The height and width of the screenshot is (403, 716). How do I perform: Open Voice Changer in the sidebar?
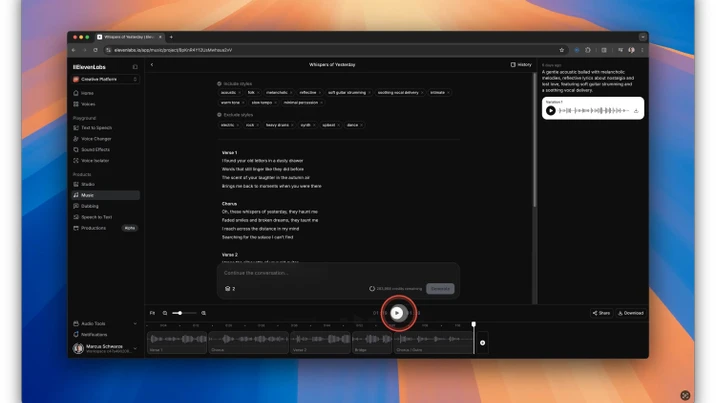coord(96,138)
